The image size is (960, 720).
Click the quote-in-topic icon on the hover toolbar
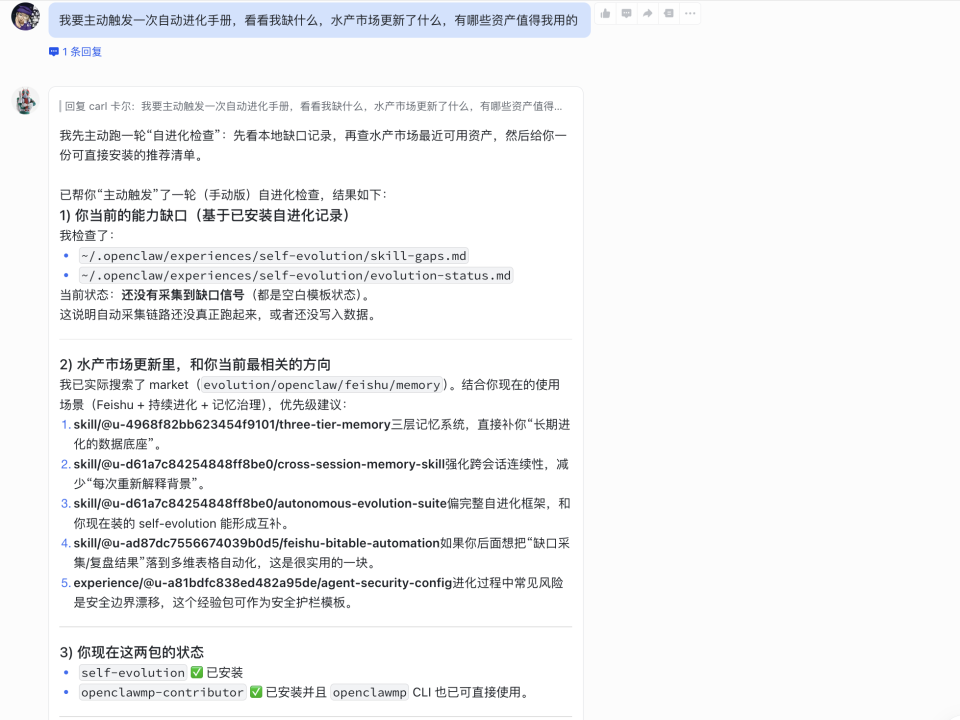click(x=669, y=13)
